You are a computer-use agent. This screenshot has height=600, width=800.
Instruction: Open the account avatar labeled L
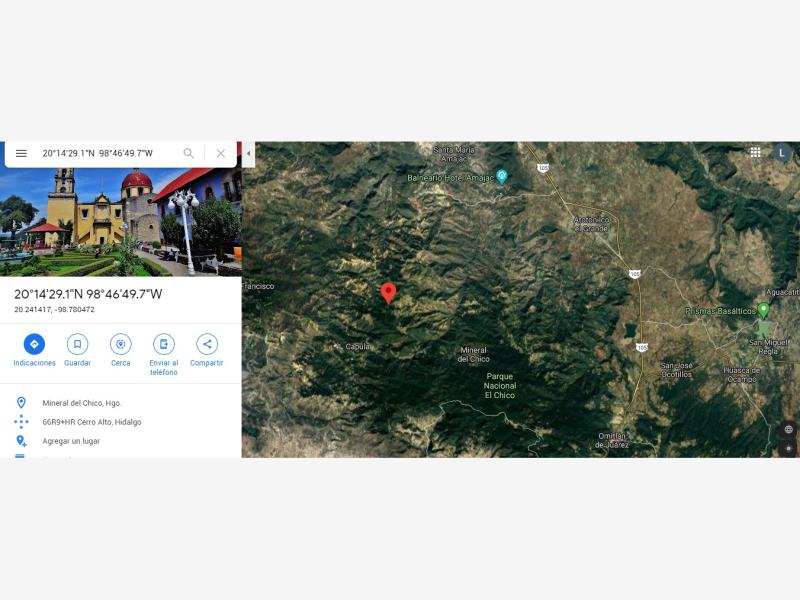click(x=781, y=152)
